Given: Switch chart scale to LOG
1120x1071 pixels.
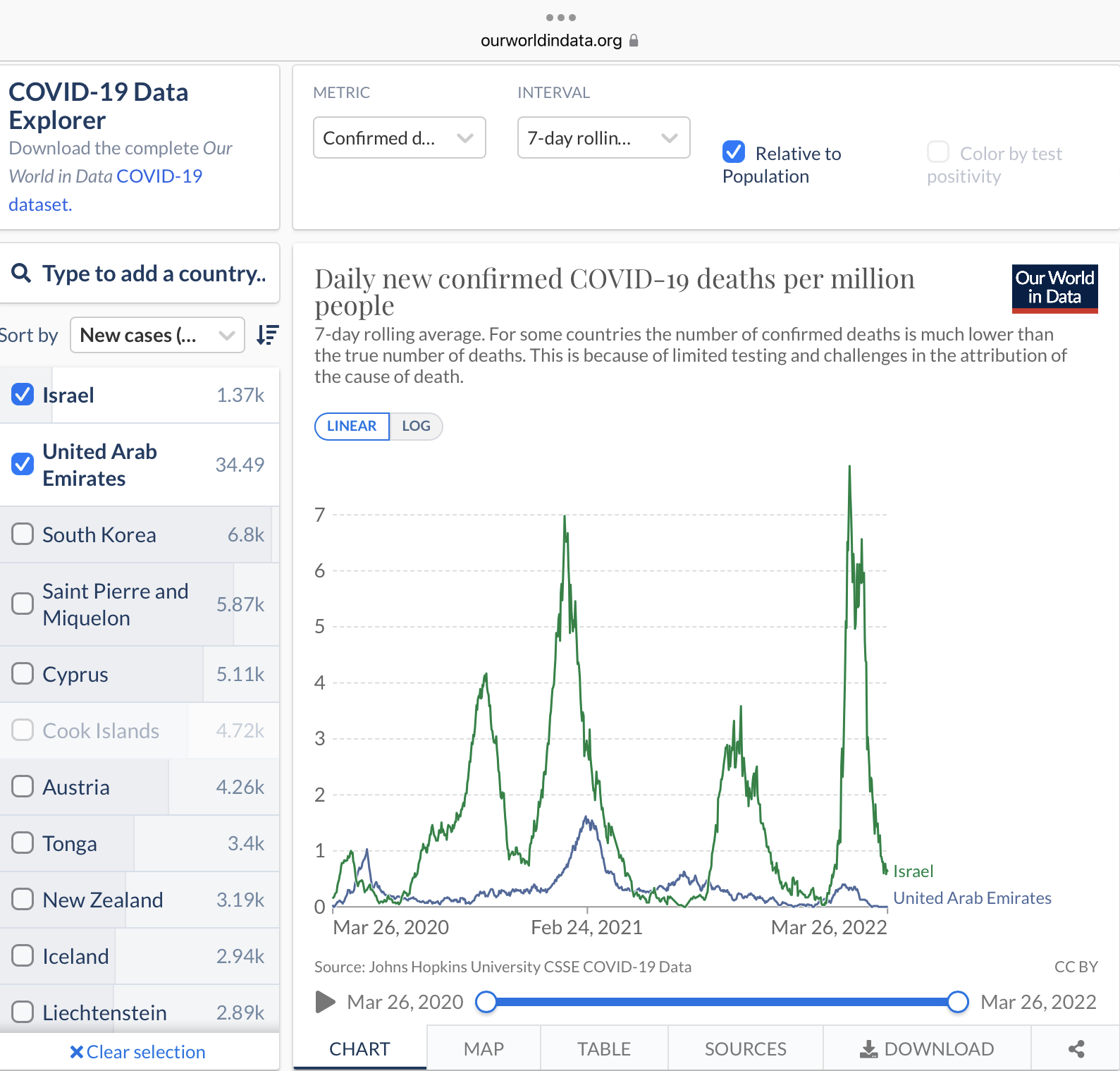Looking at the screenshot, I should tap(416, 427).
